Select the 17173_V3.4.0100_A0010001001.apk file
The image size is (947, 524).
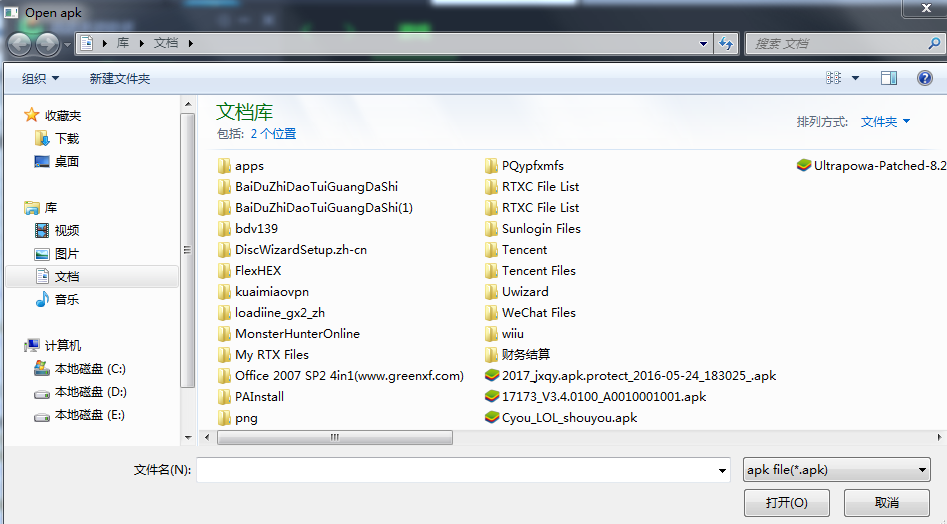[x=603, y=397]
